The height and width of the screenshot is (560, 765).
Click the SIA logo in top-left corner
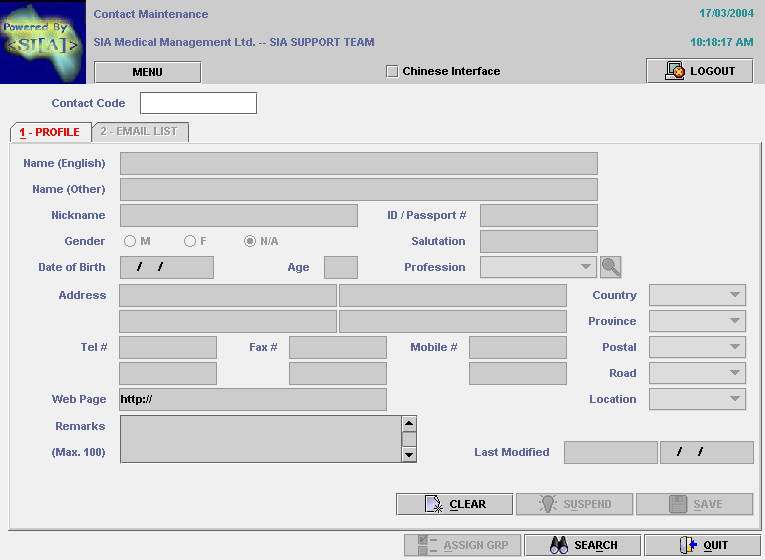pyautogui.click(x=43, y=43)
